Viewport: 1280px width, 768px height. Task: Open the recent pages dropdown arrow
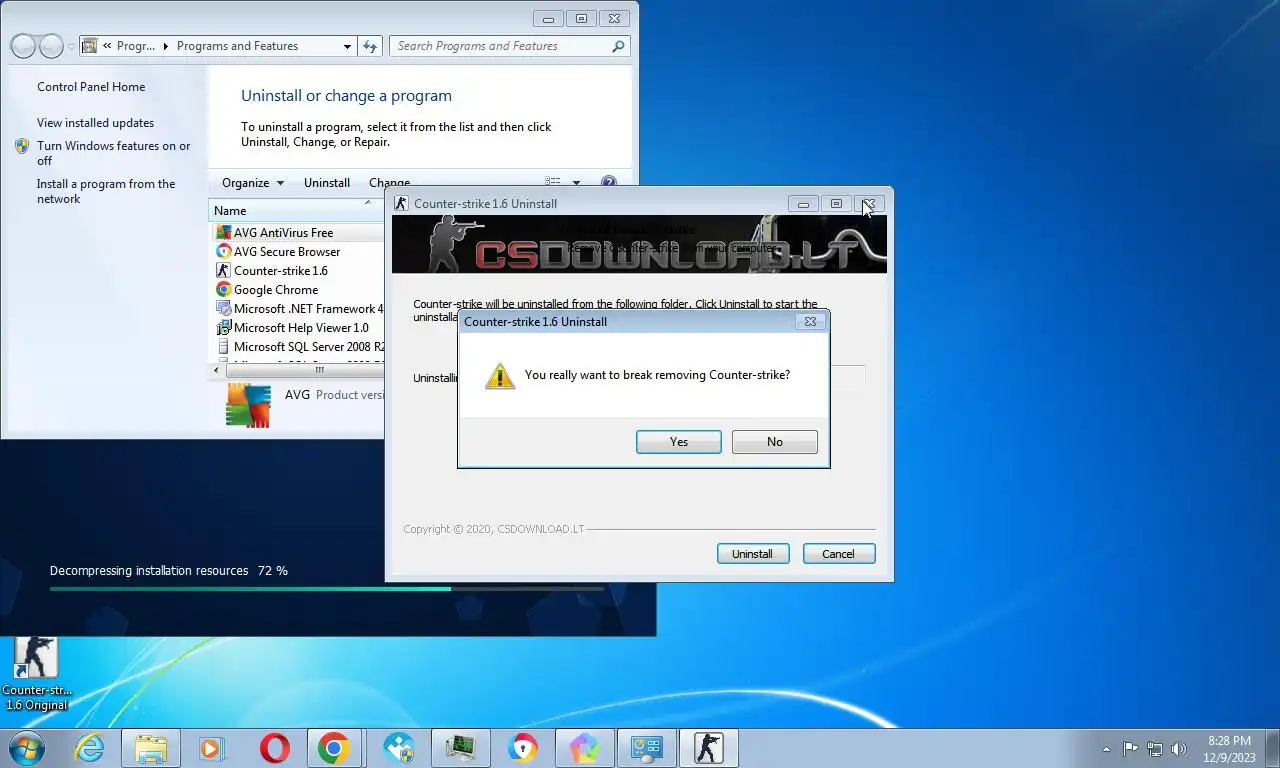(x=71, y=46)
